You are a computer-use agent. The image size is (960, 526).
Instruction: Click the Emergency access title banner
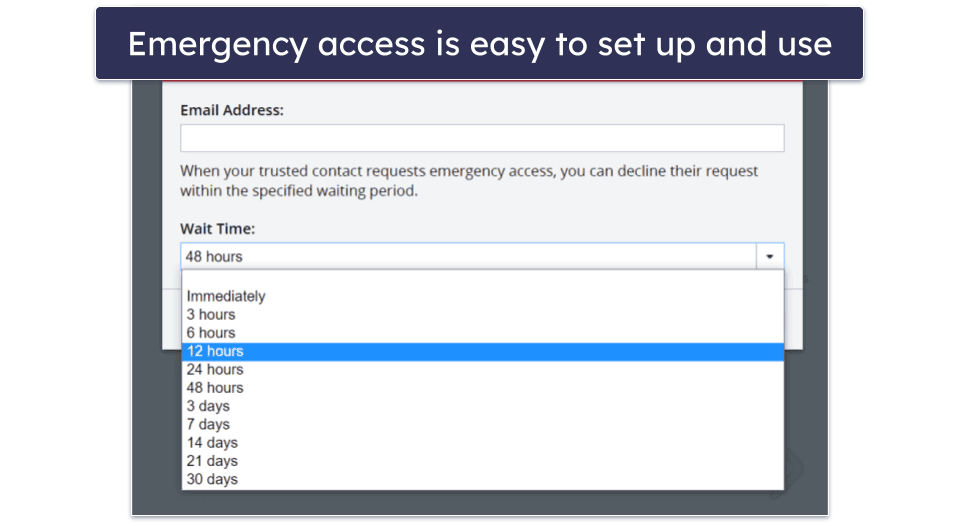click(480, 44)
